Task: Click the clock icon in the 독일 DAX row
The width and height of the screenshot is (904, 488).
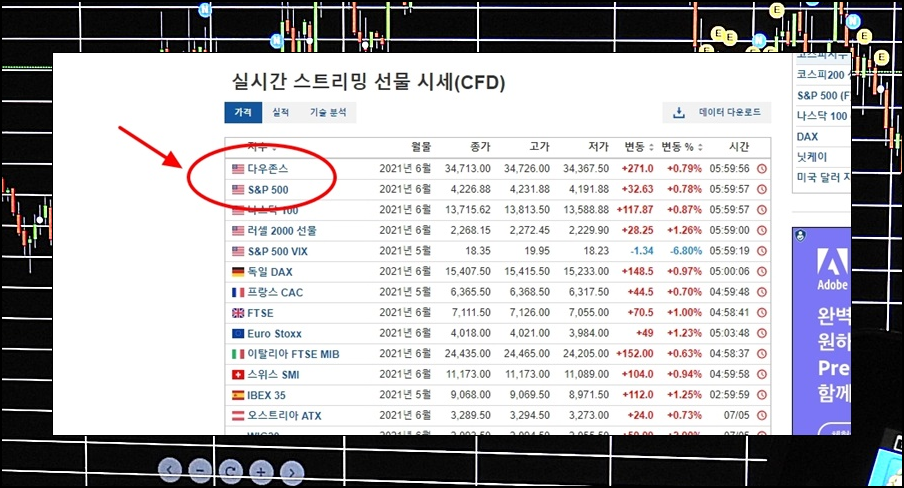Action: (x=762, y=272)
